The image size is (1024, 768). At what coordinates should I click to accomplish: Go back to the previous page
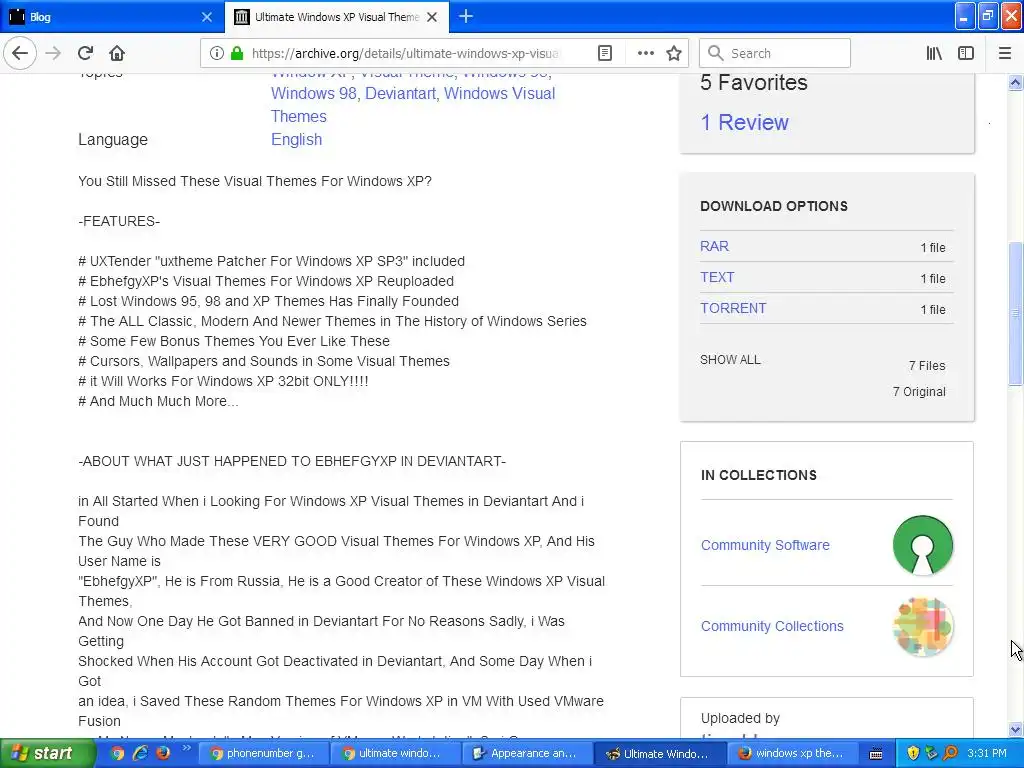point(20,53)
